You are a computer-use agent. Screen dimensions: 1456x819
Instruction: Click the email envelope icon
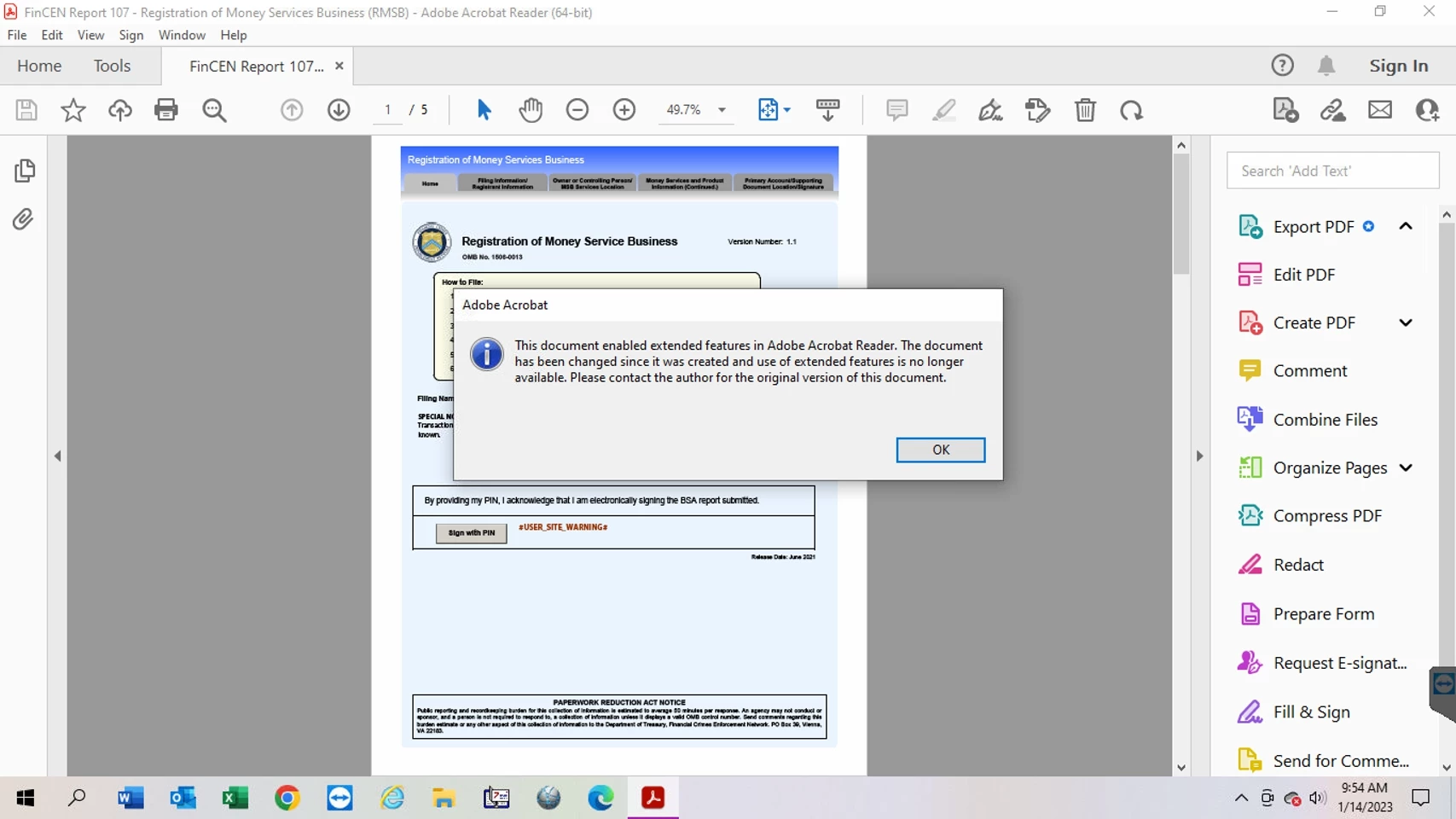(1380, 110)
